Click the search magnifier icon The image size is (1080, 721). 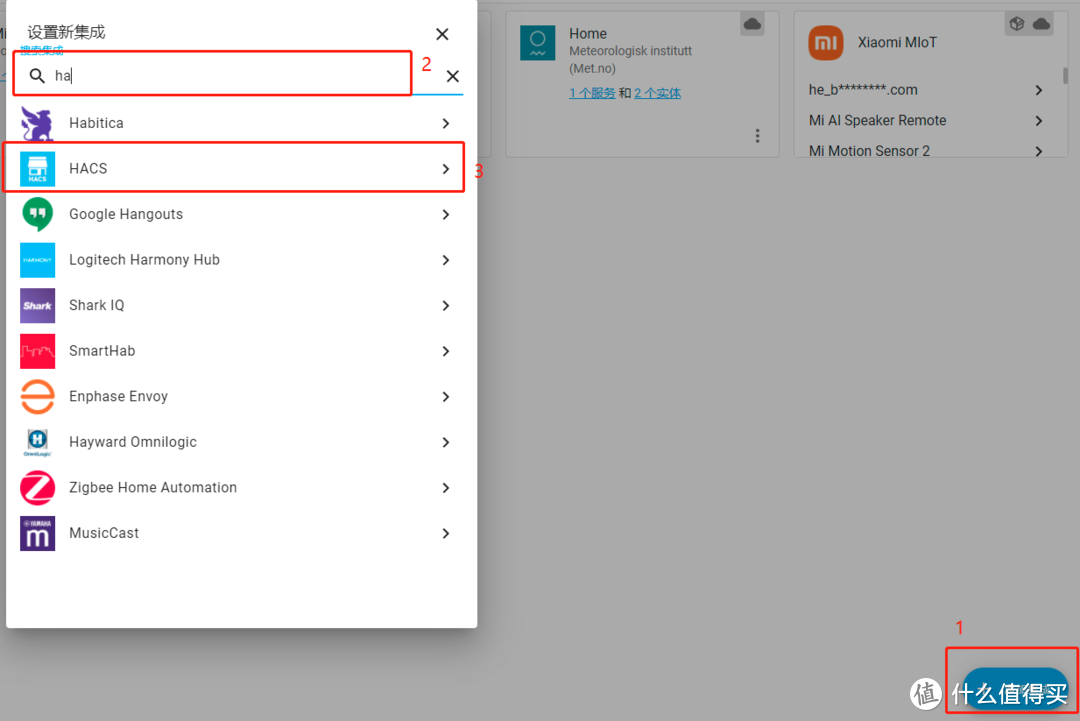(x=37, y=76)
